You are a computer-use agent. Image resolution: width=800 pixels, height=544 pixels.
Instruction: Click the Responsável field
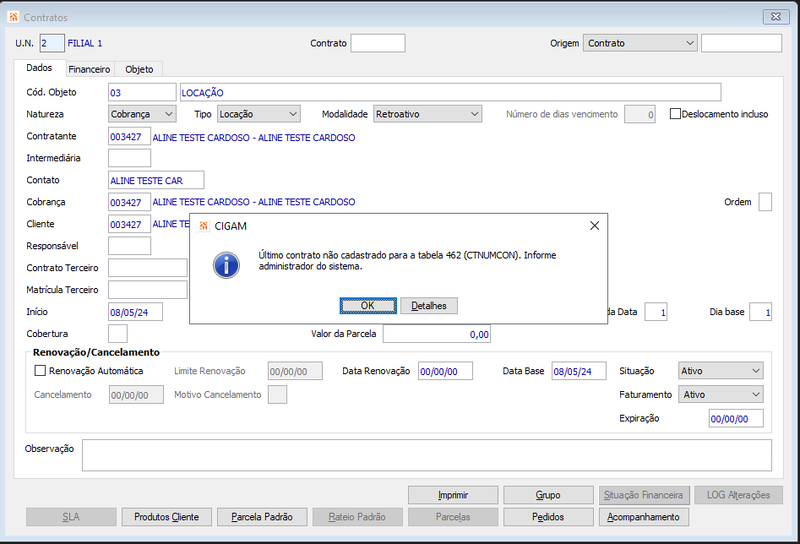pyautogui.click(x=129, y=246)
